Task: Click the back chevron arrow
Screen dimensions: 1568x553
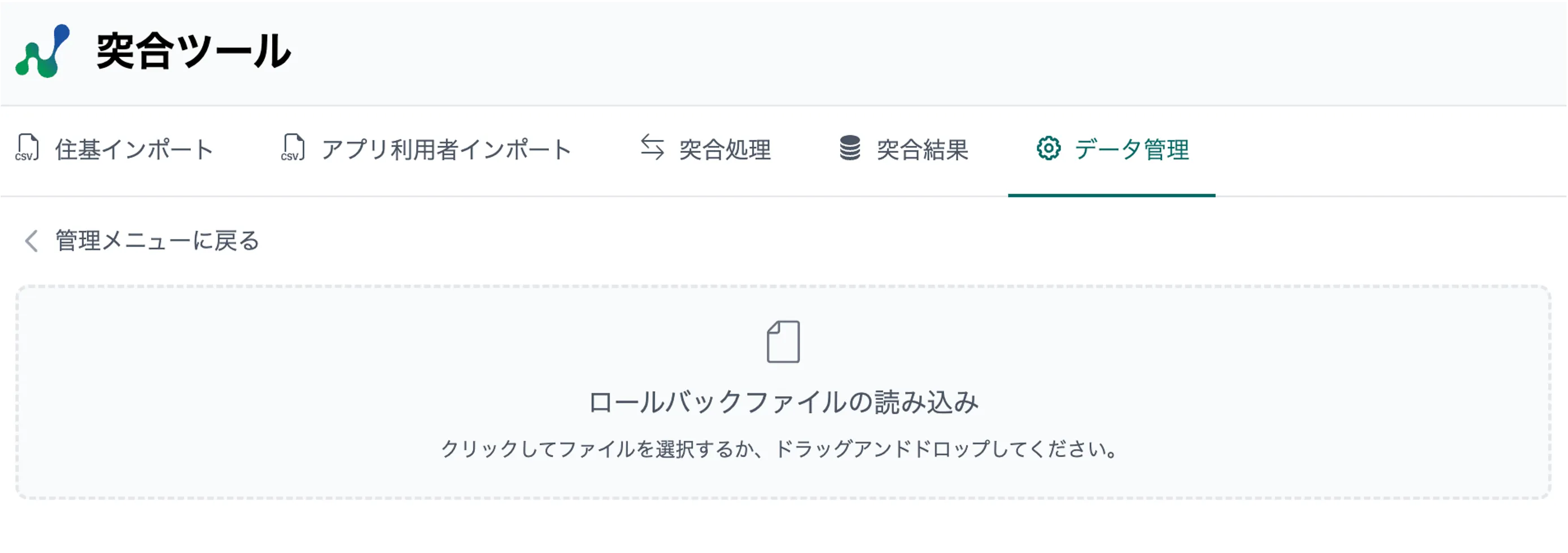Action: [x=32, y=241]
